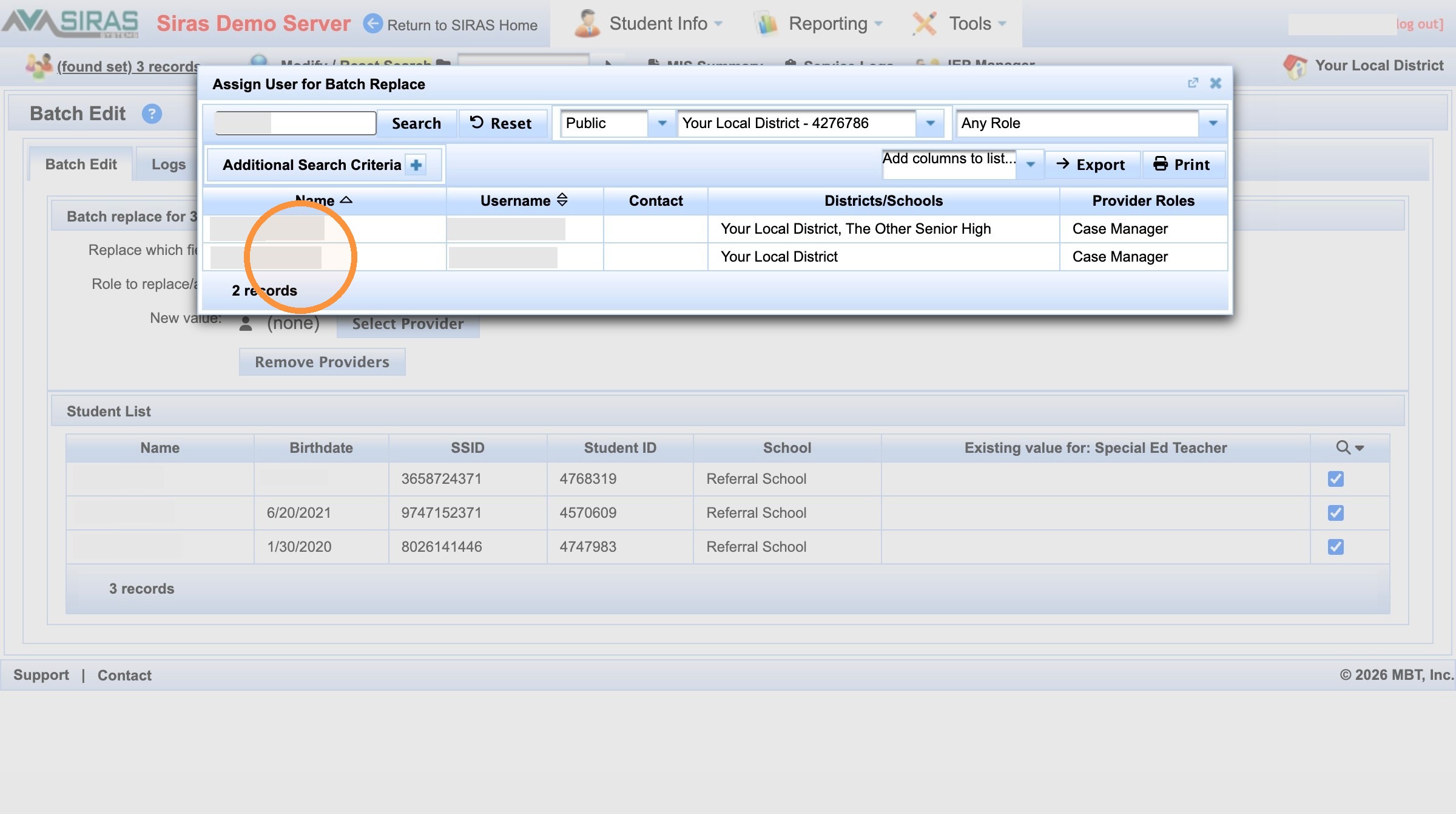Click the Remove Providers button
1456x814 pixels.
click(322, 362)
